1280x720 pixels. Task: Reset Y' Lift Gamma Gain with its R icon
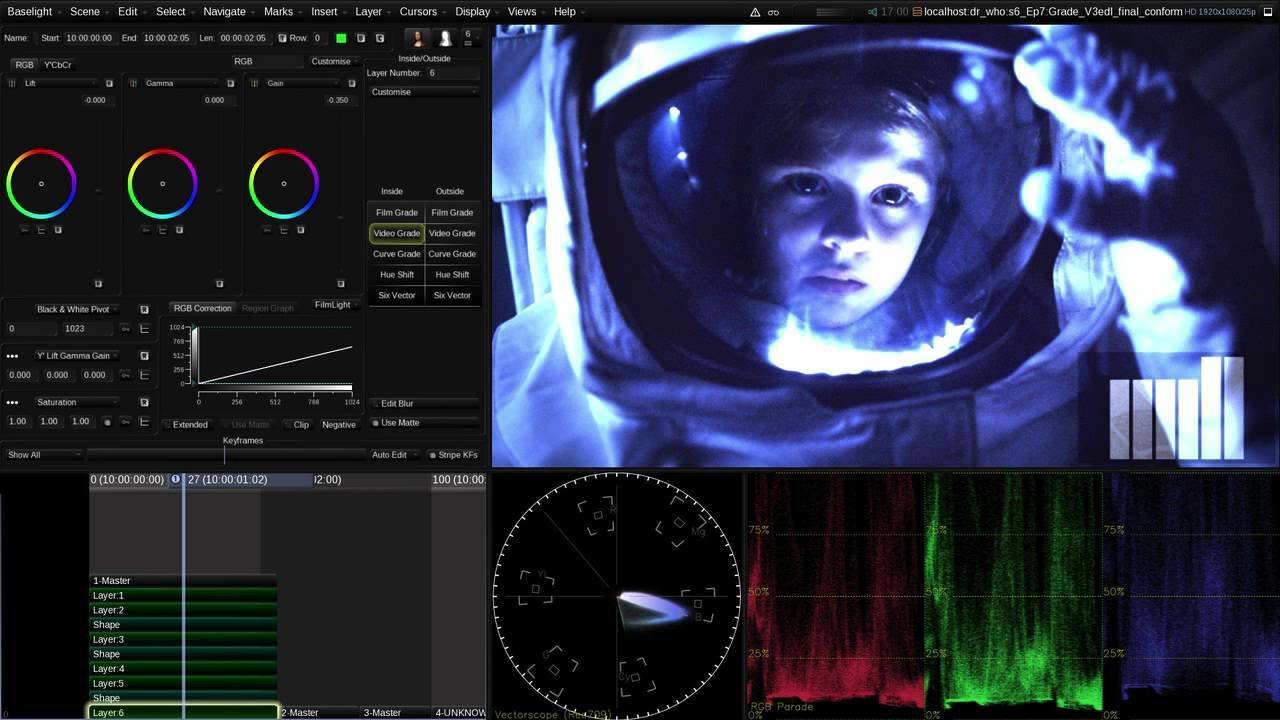click(x=144, y=356)
